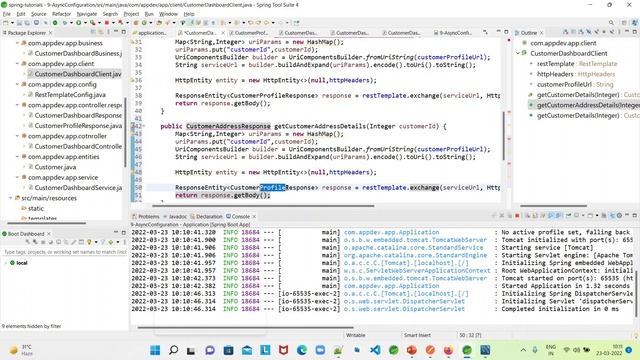Screen dimensions: 640x360
Task: Minimize the Package Explorer view
Action: (116, 32)
